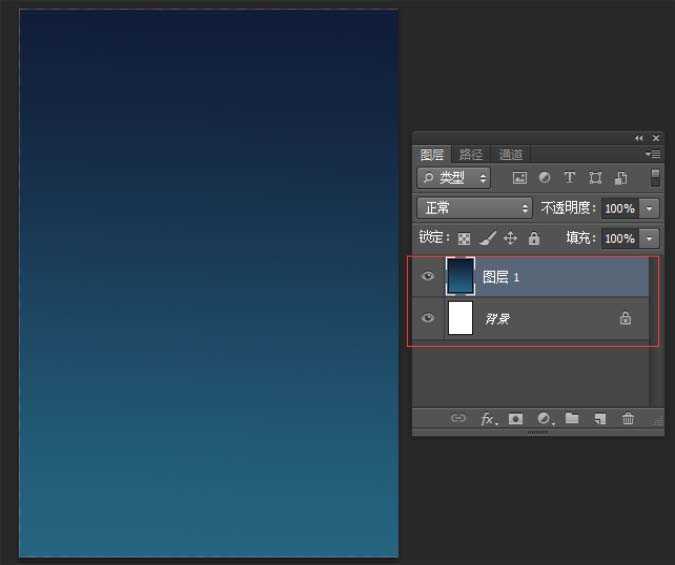Toggle the layer filter on/off switch
This screenshot has width=675, height=565.
(x=655, y=178)
